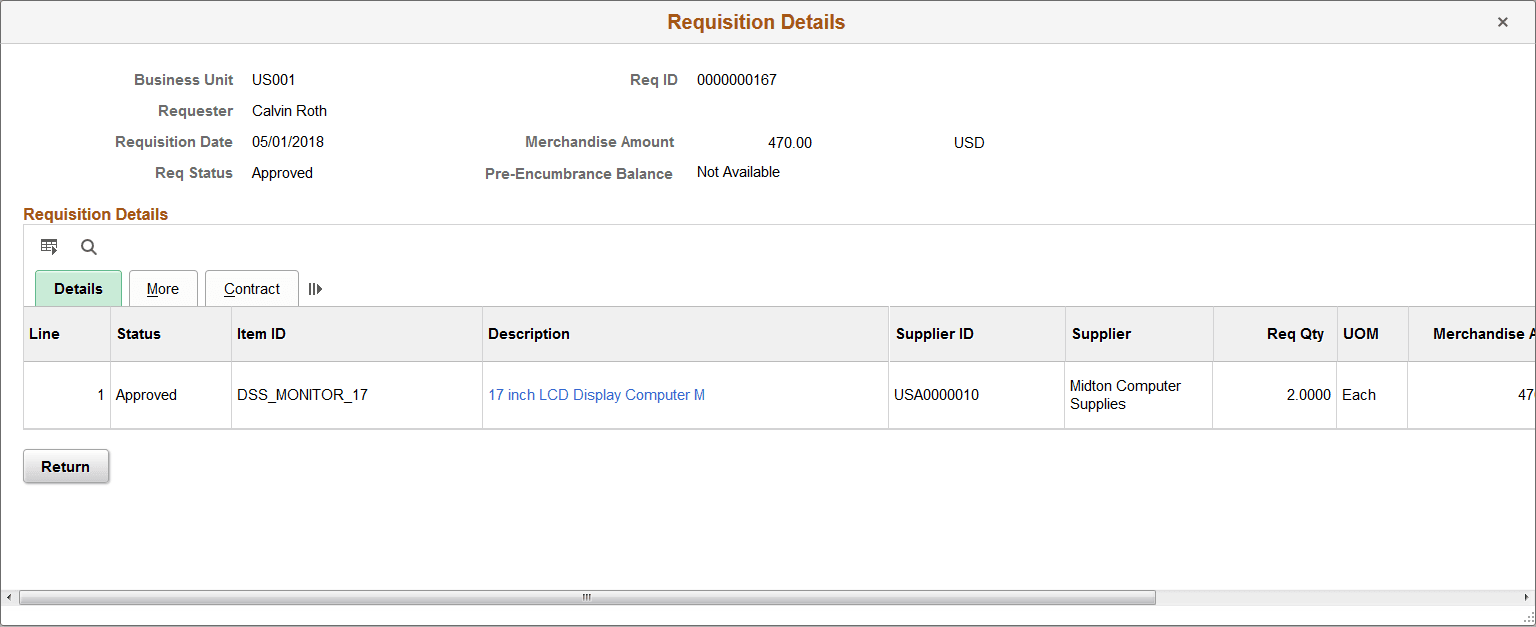This screenshot has height=627, width=1536.
Task: Open the grid actions menu icon
Action: point(49,246)
